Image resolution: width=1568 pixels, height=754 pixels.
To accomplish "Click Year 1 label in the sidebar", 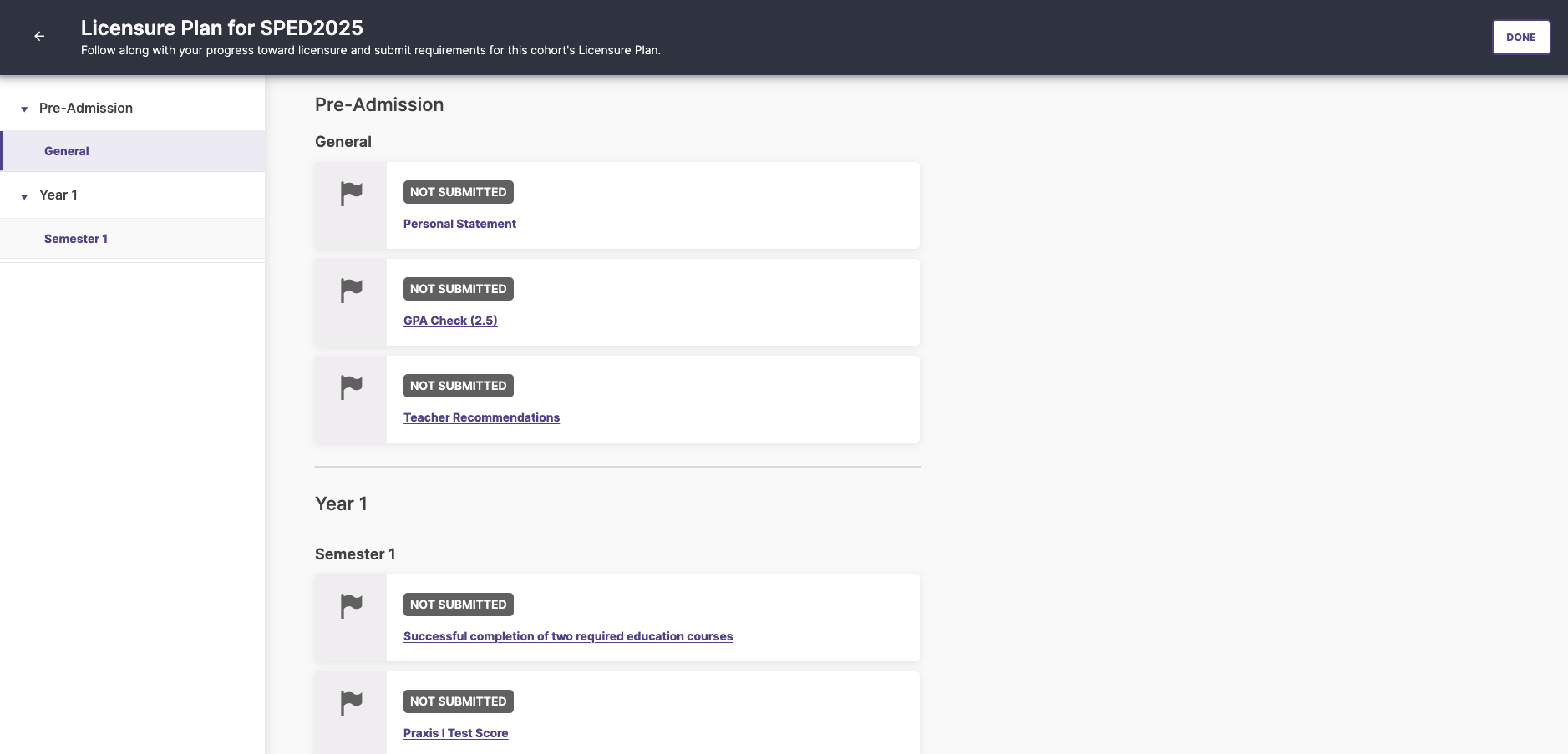I will point(58,195).
